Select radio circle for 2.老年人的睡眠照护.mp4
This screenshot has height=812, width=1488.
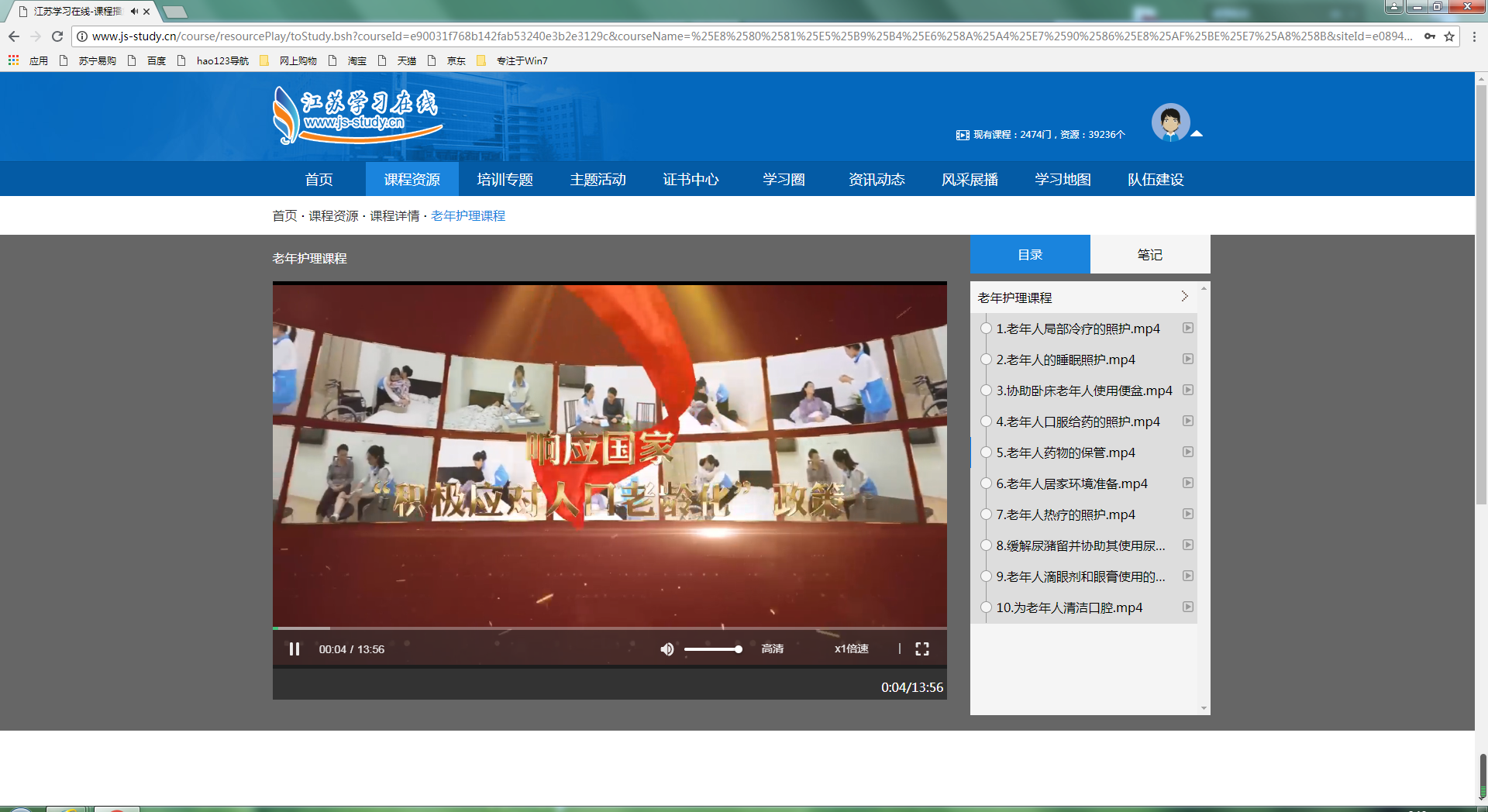click(986, 360)
